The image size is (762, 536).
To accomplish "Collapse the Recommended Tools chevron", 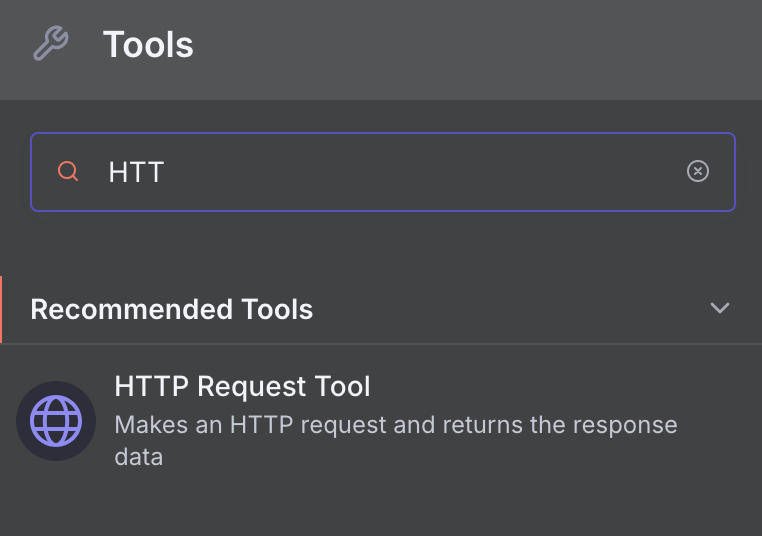I will tap(720, 308).
